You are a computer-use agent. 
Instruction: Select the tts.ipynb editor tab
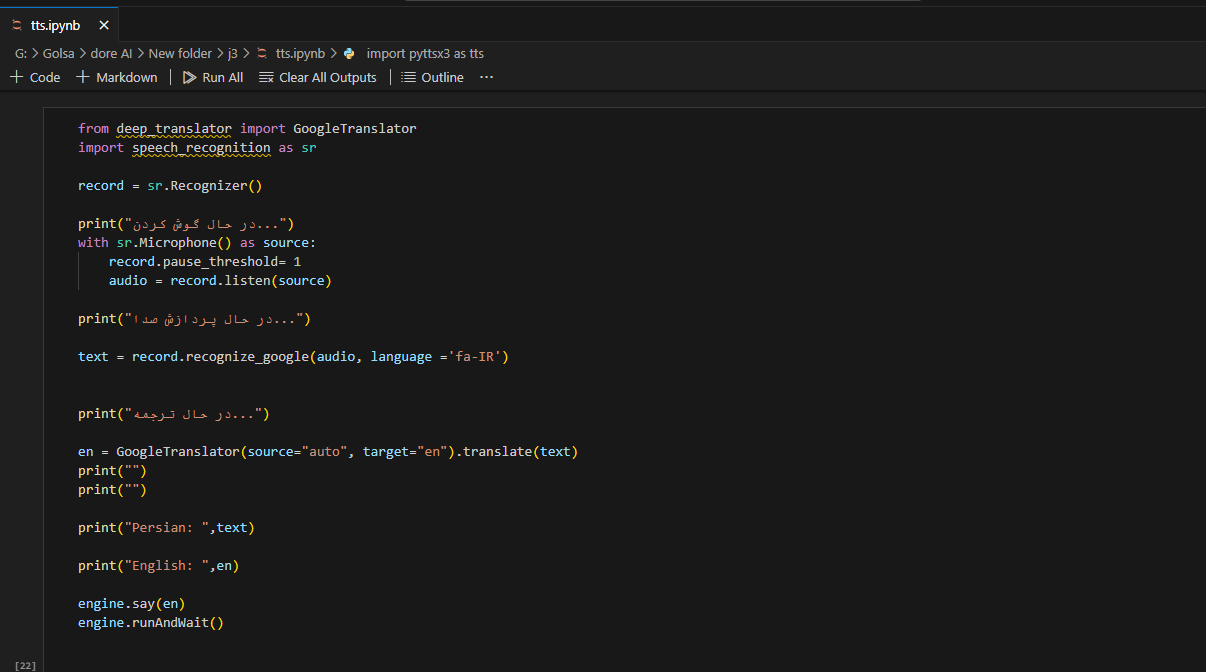click(x=55, y=23)
